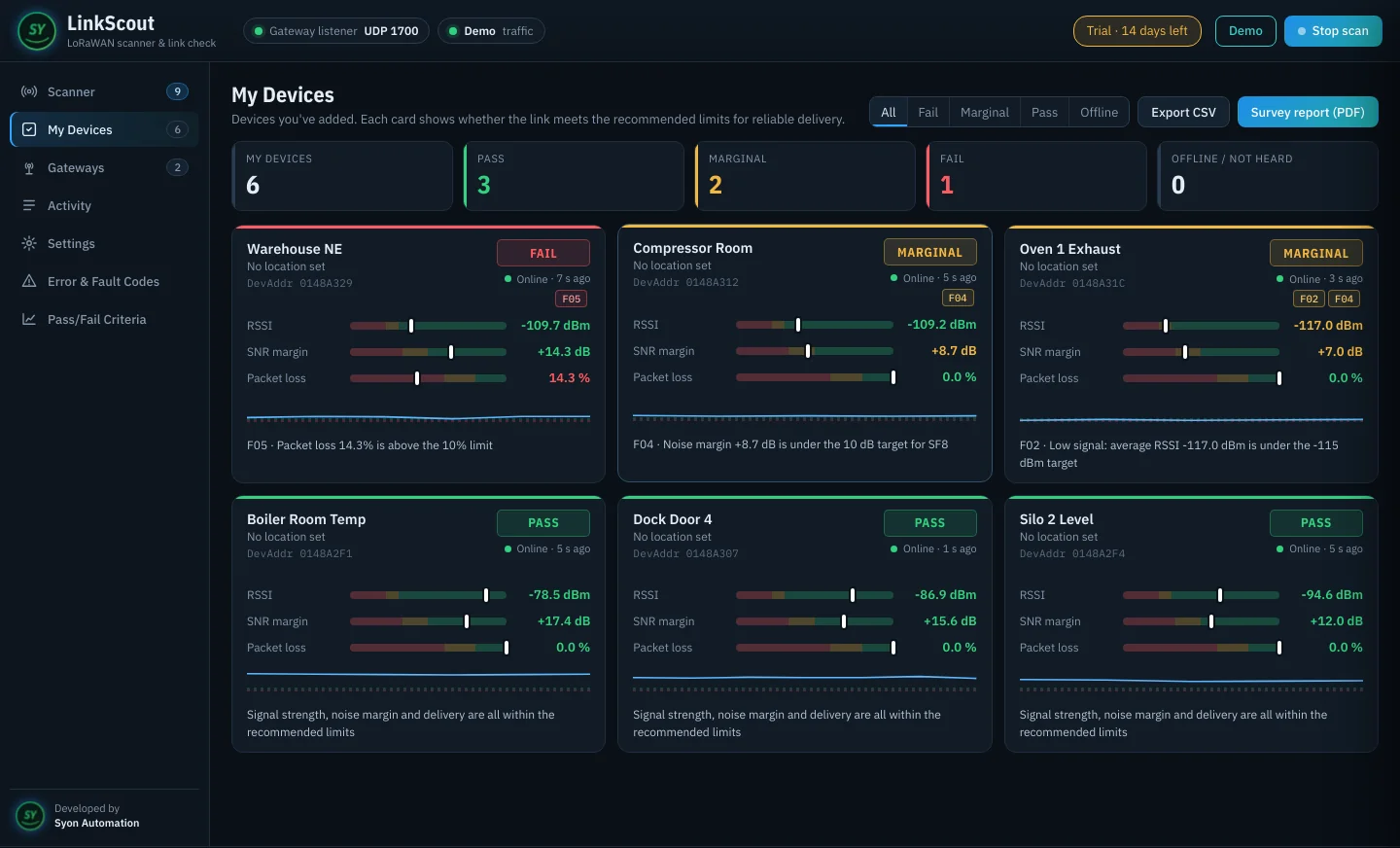Click the RSSI gauge on Warehouse NE

click(x=428, y=326)
